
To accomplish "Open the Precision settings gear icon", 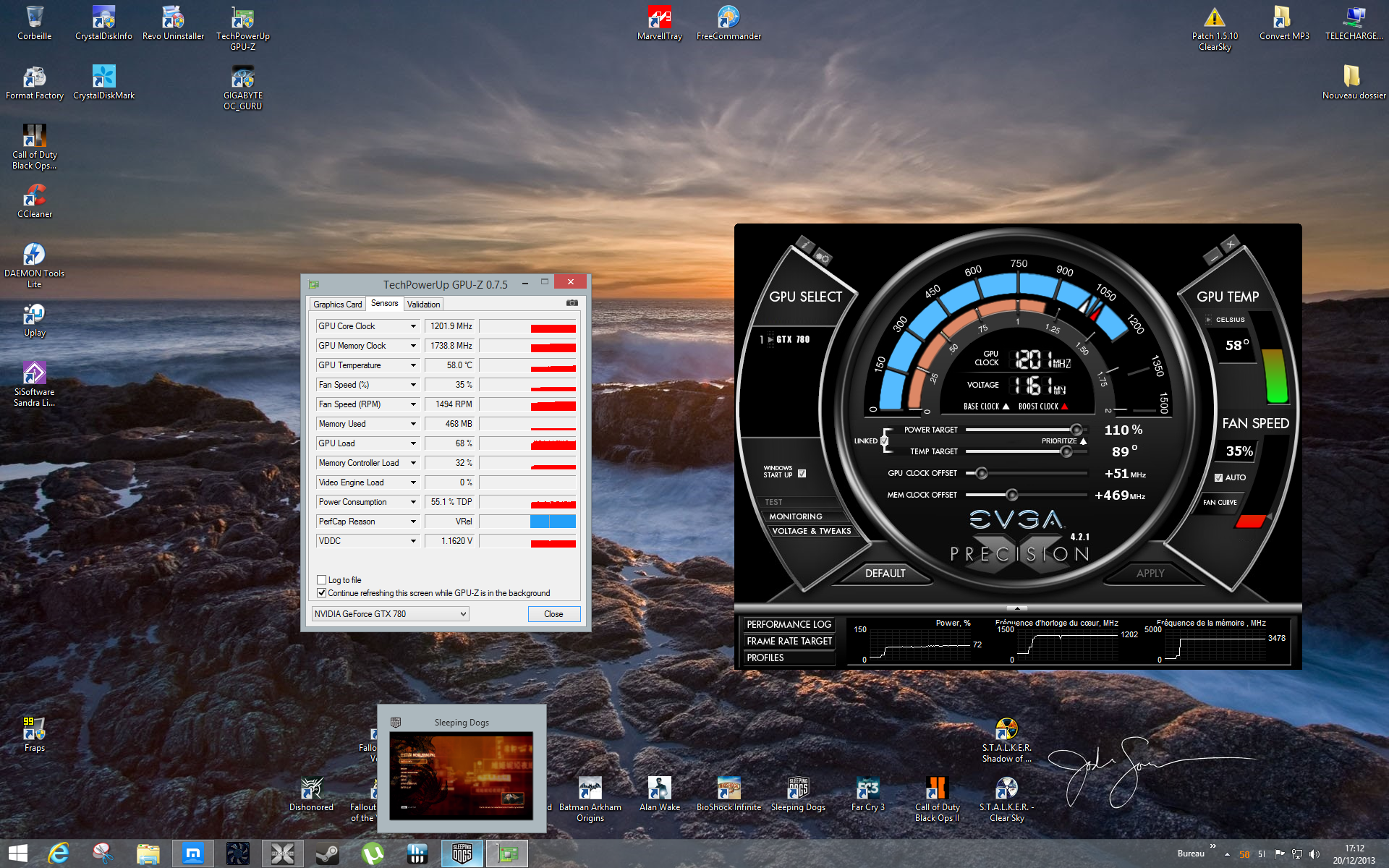I will 823,258.
